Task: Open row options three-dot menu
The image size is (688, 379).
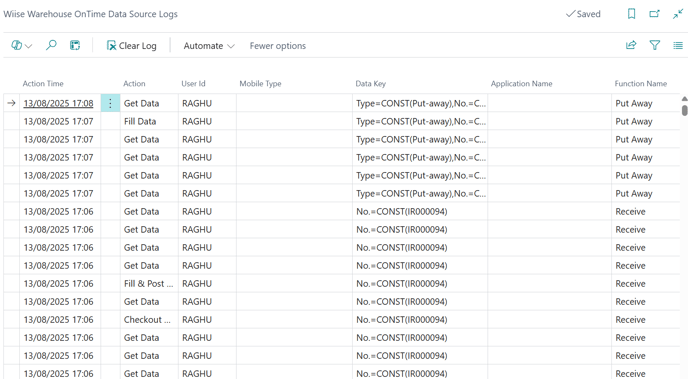Action: [x=110, y=104]
